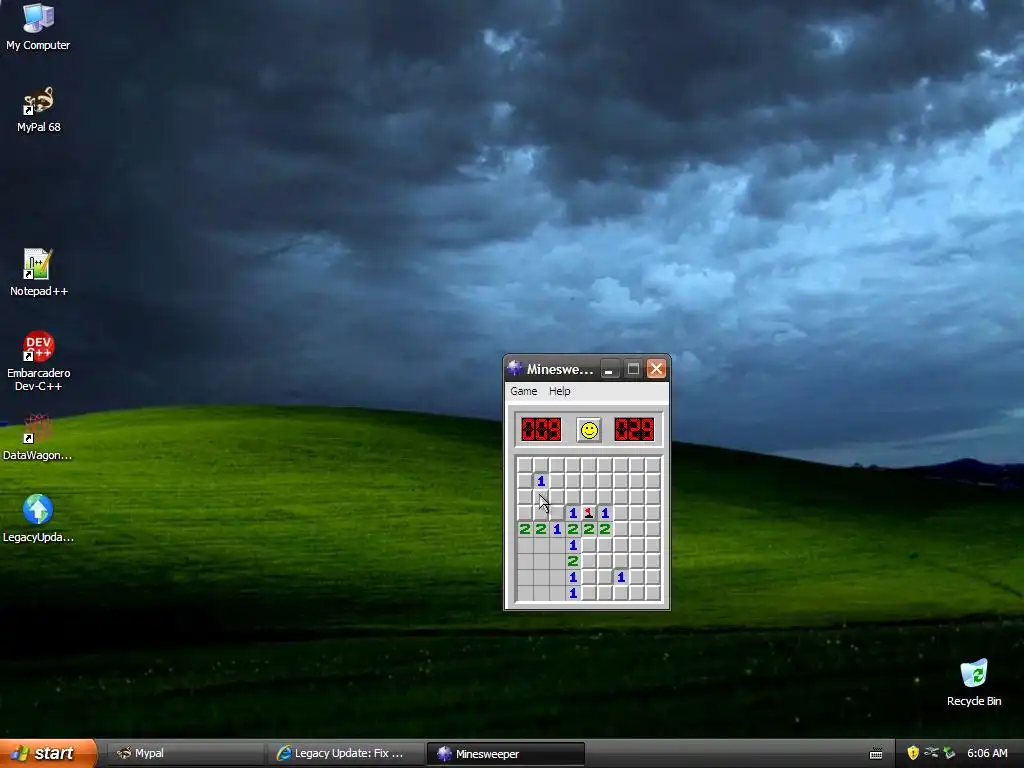Viewport: 1024px width, 768px height.
Task: Uncover the top-right corner cell of the minefield
Action: point(653,465)
